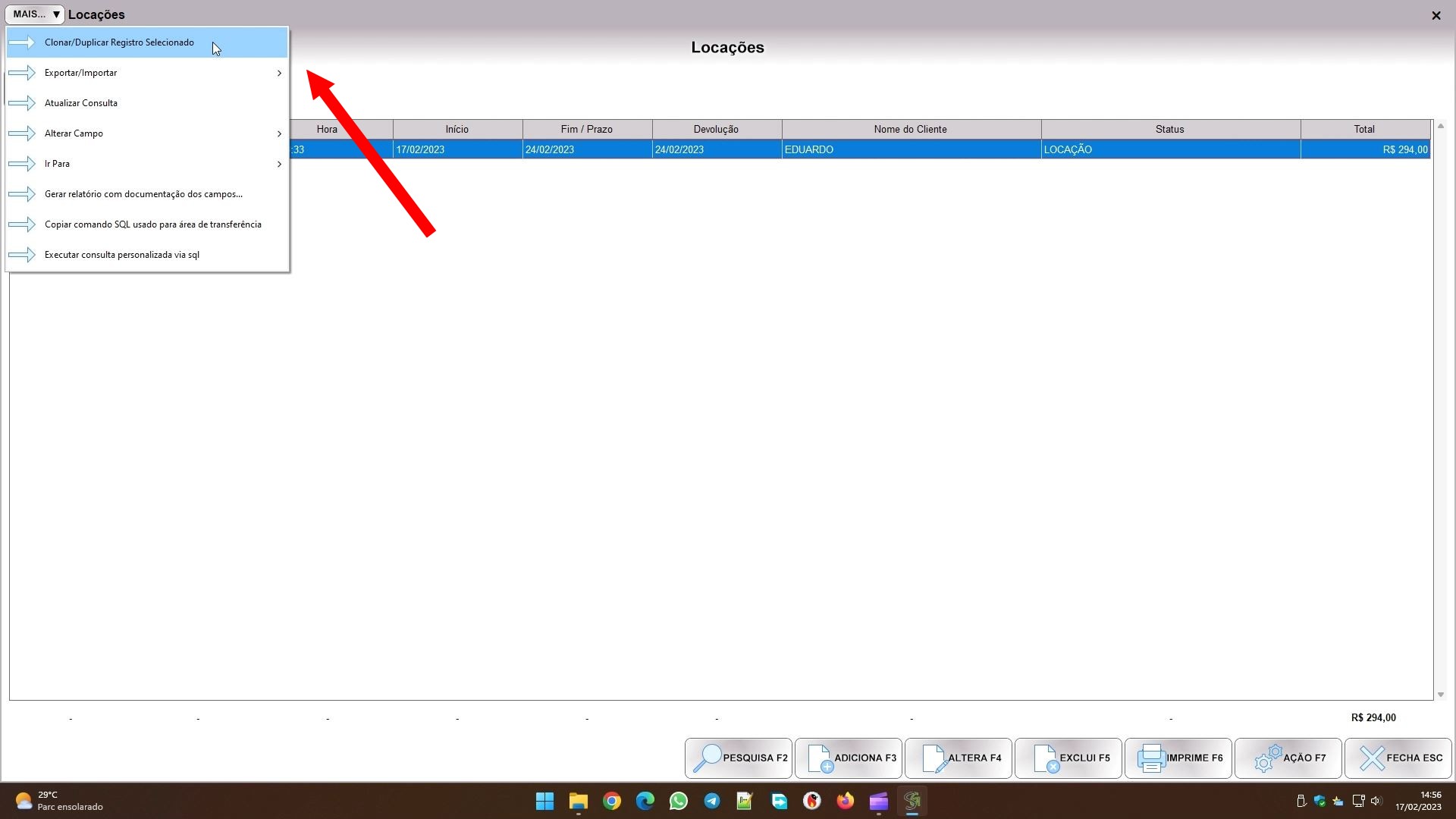
Task: Open the MAIS... dropdown button
Action: (35, 14)
